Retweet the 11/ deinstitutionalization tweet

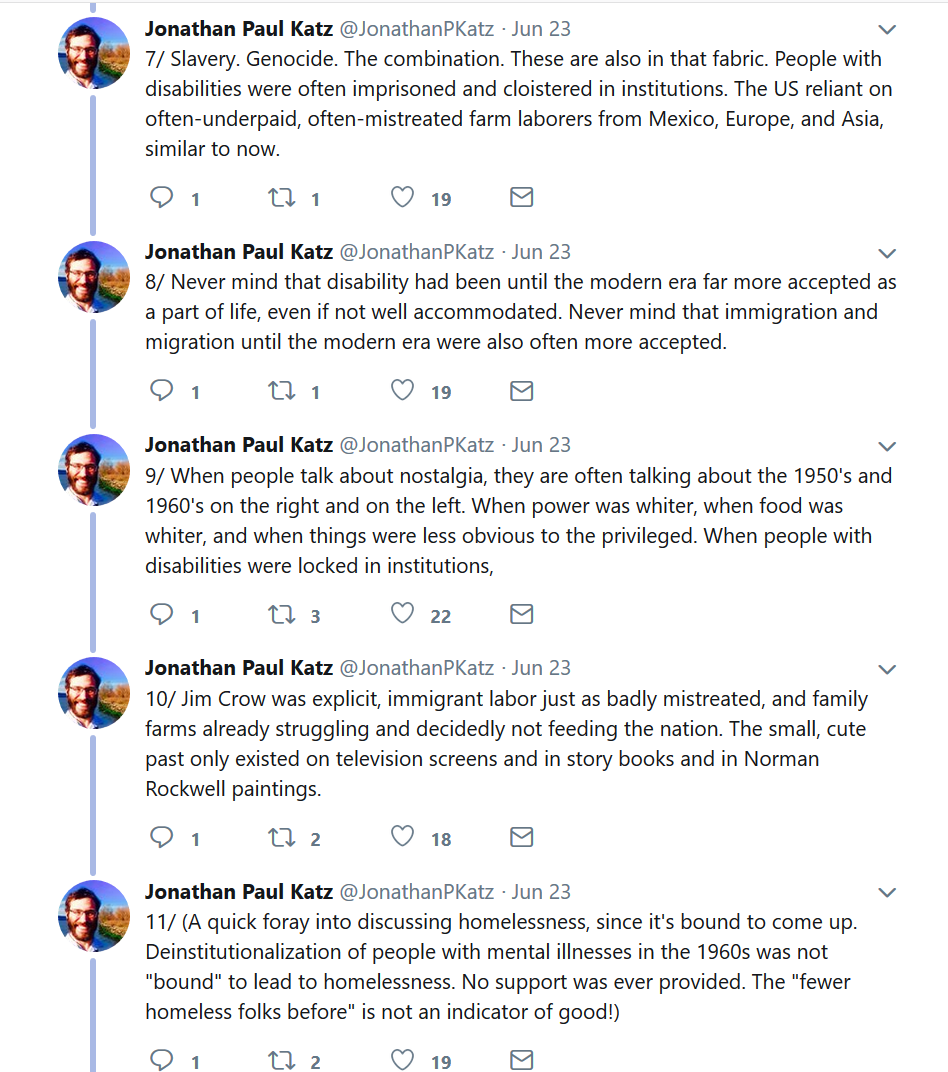pos(282,1060)
